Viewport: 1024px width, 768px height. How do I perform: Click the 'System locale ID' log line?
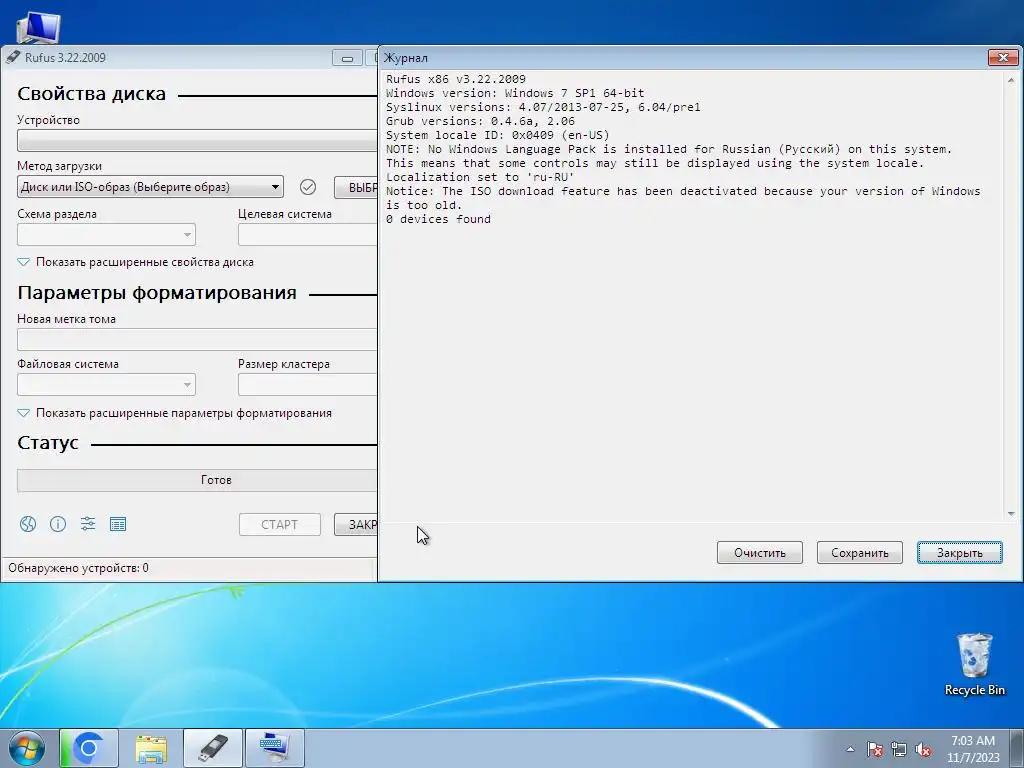coord(498,135)
